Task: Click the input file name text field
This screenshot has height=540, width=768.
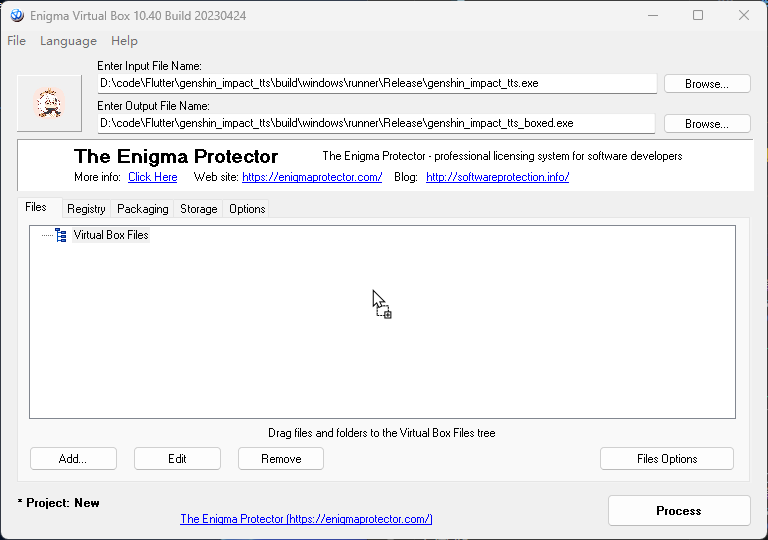Action: coord(377,84)
